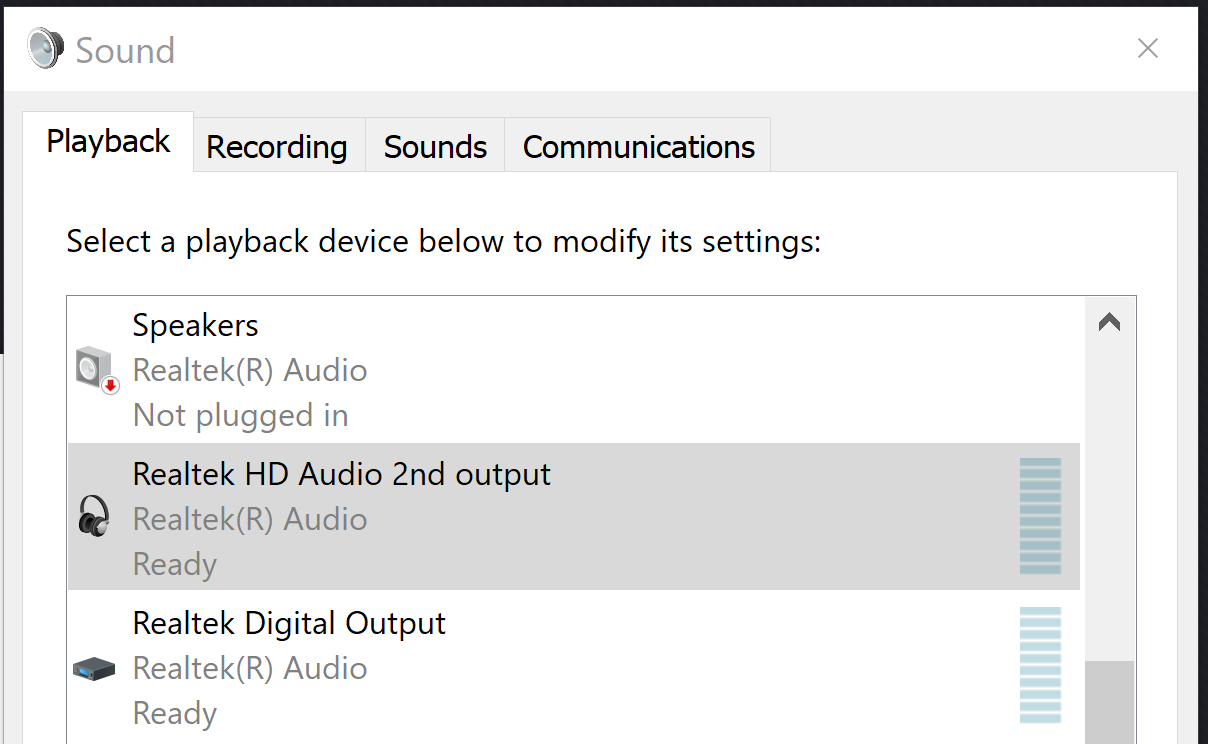The image size is (1208, 744).
Task: Go to the Sounds tab
Action: click(x=435, y=147)
